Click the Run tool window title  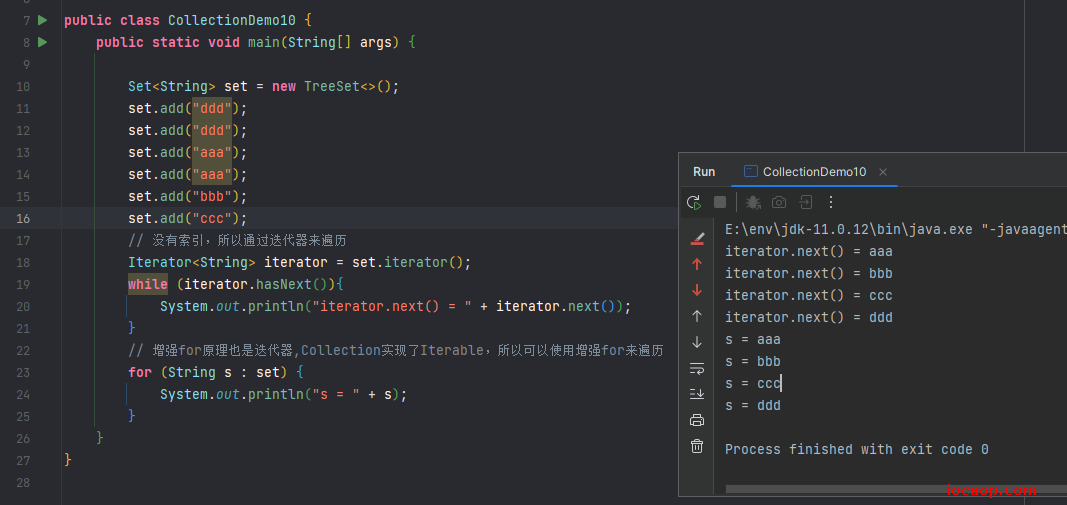[x=704, y=172]
